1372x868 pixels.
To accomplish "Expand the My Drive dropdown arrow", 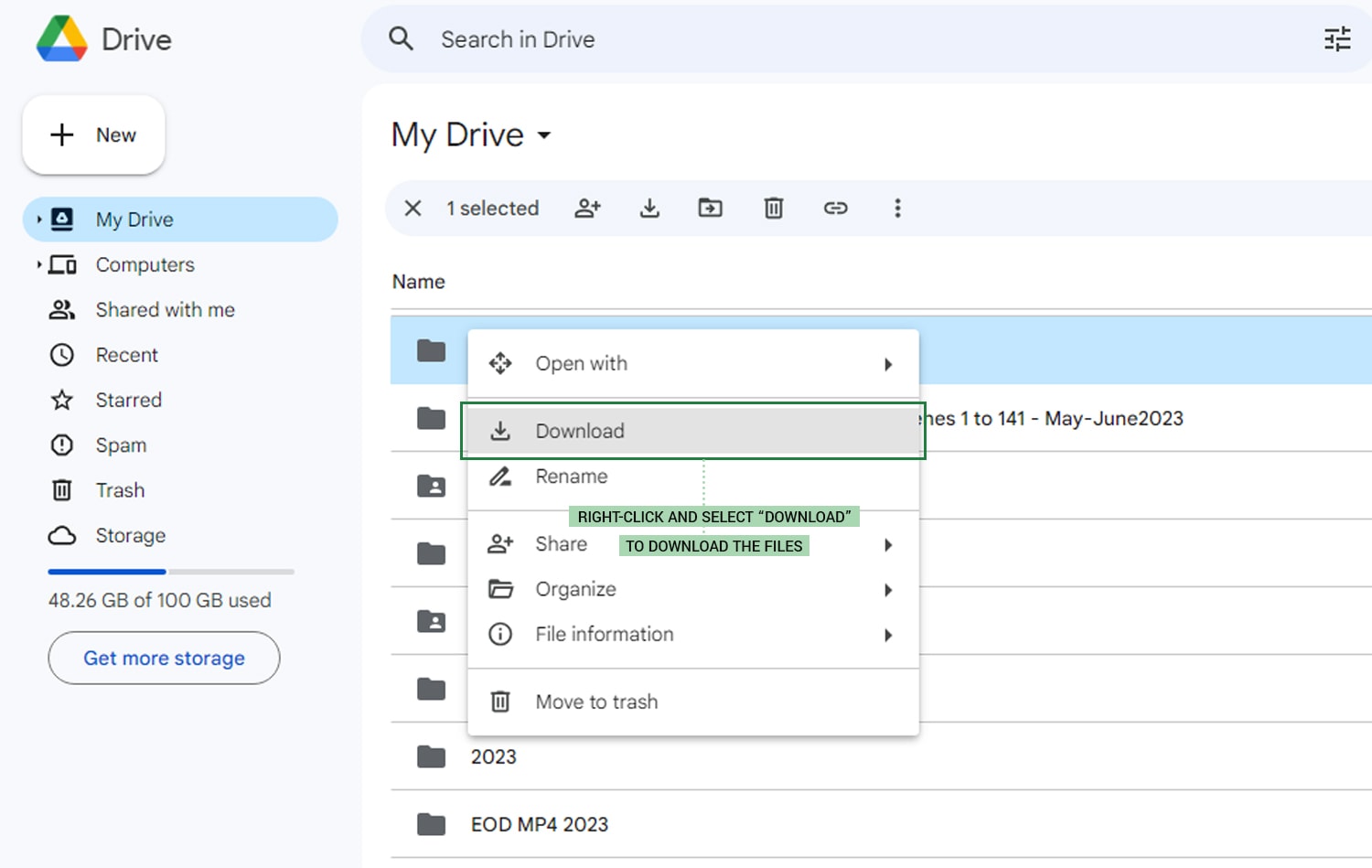I will tap(545, 135).
